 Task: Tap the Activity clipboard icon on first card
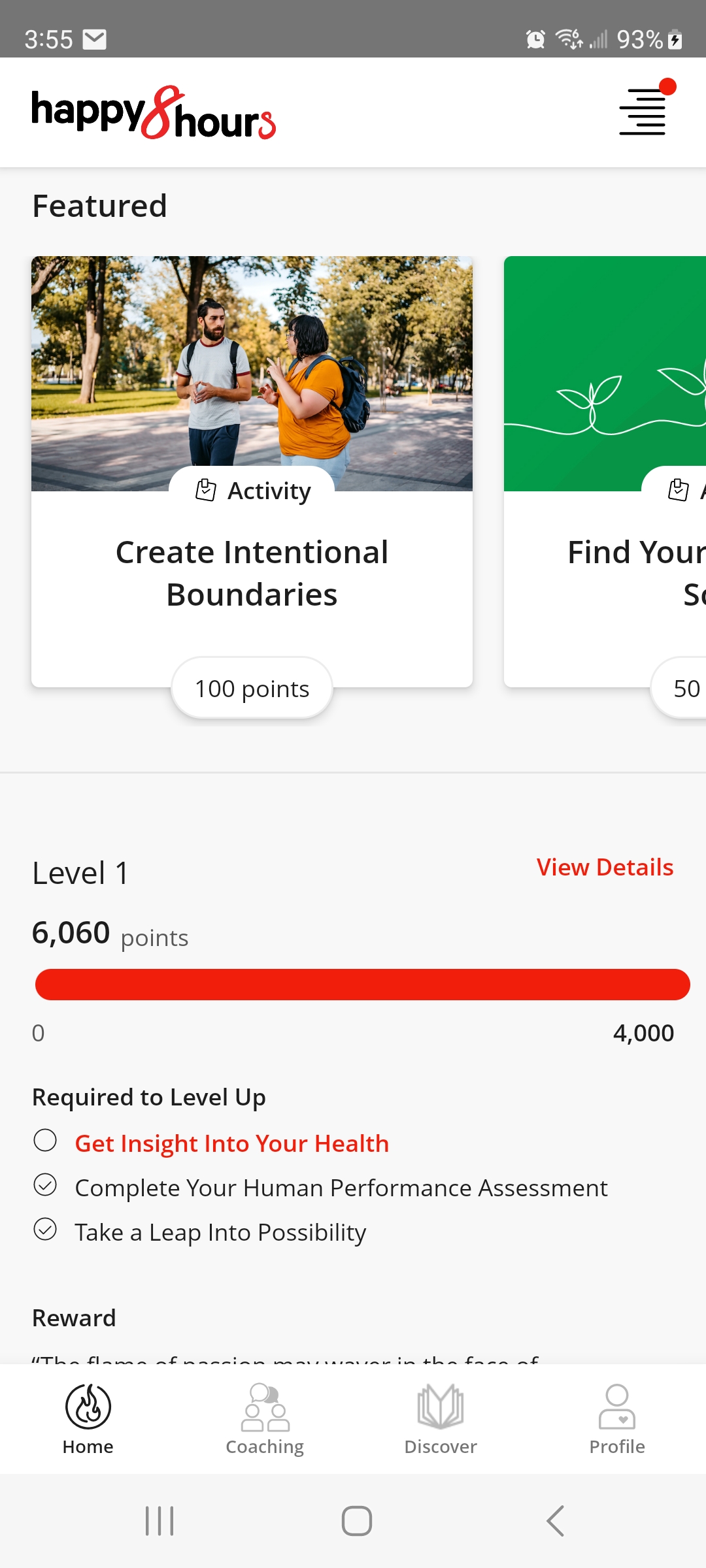206,490
